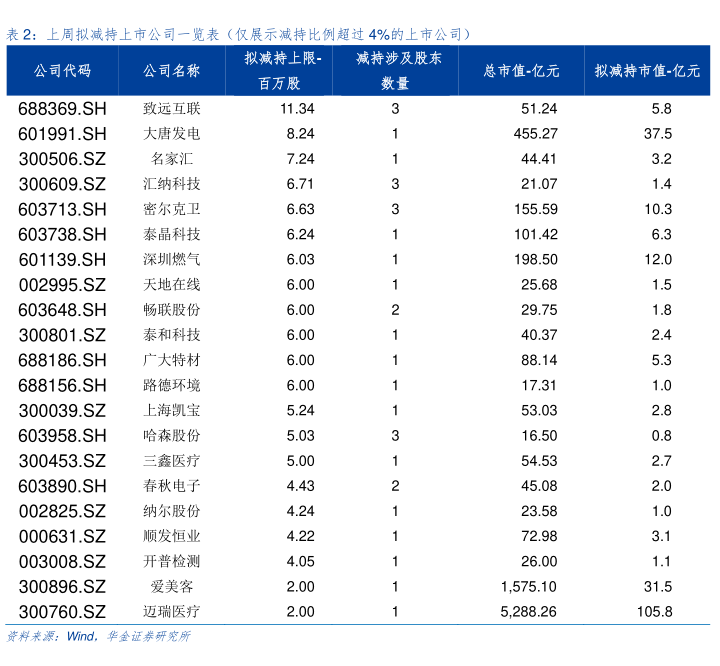Click stock code 688156.SH
The height and width of the screenshot is (666, 720).
pos(62,385)
